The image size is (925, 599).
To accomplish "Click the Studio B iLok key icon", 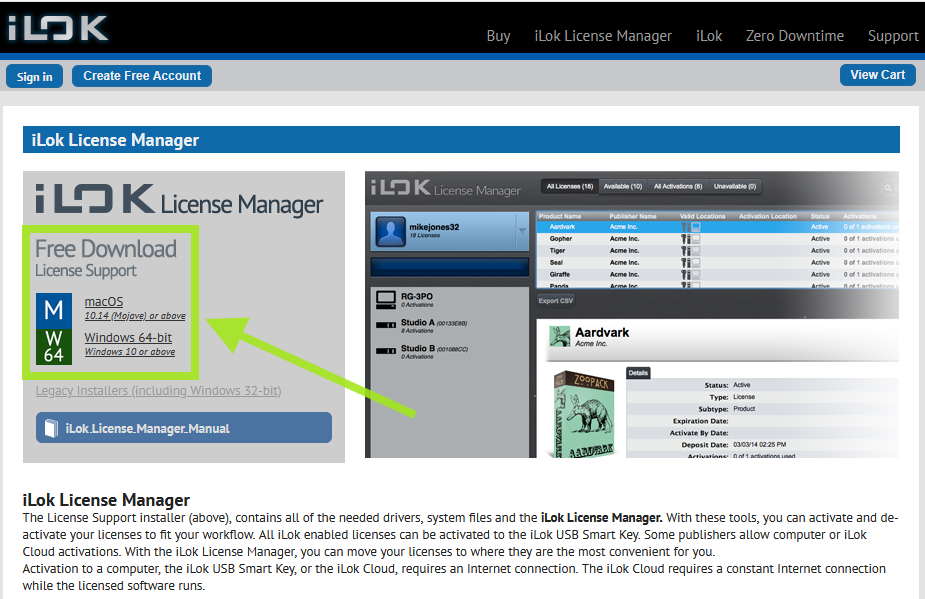I will coord(386,351).
